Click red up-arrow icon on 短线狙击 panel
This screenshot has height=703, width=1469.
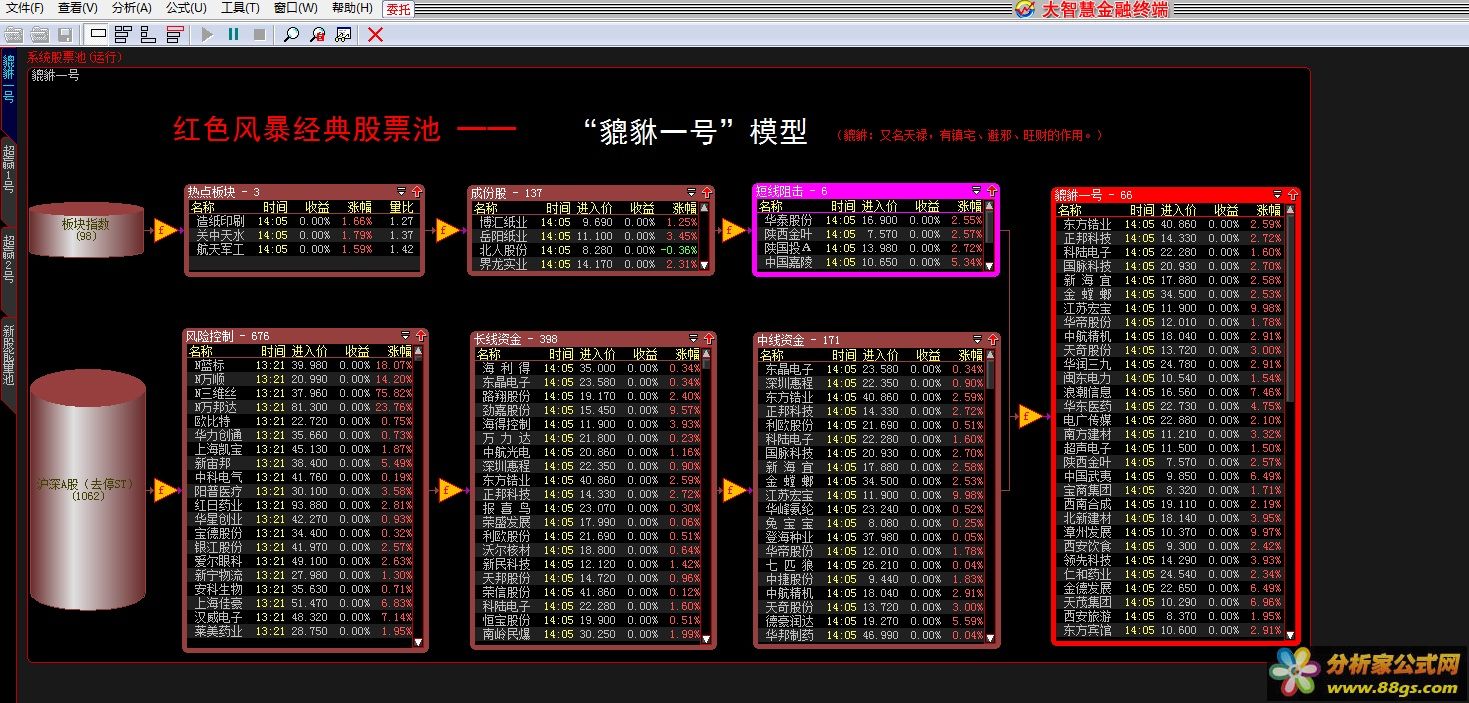[991, 190]
